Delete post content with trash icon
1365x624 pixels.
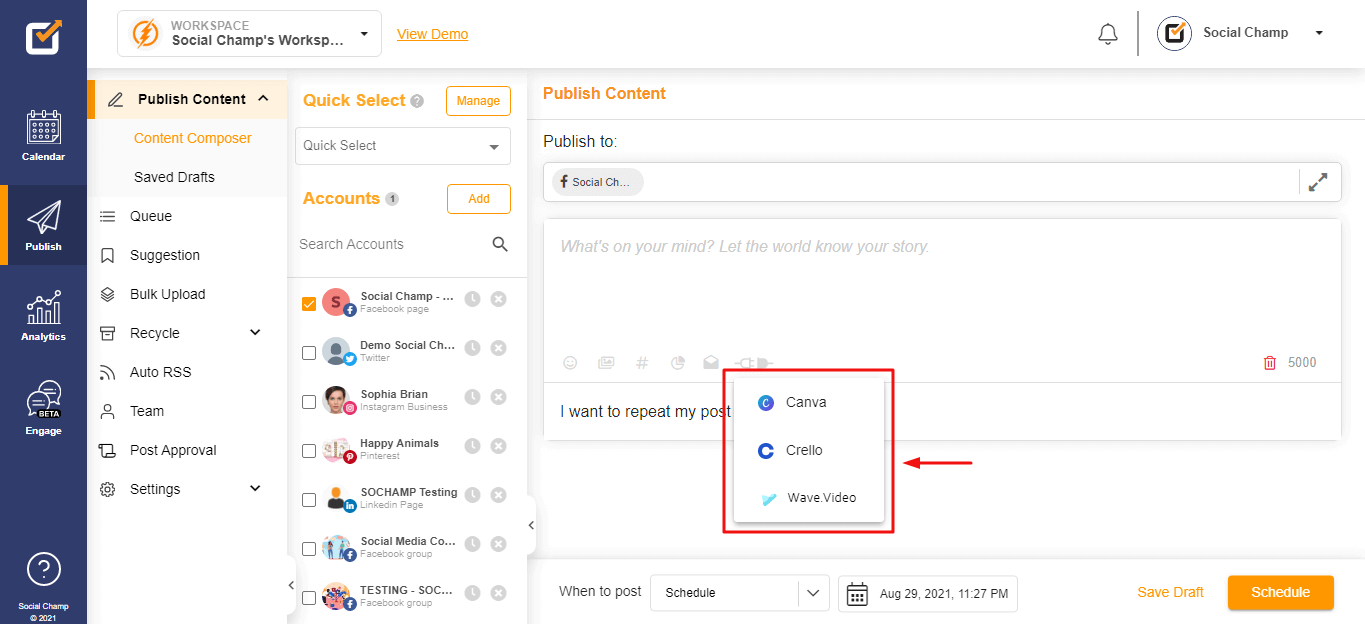coord(1270,363)
